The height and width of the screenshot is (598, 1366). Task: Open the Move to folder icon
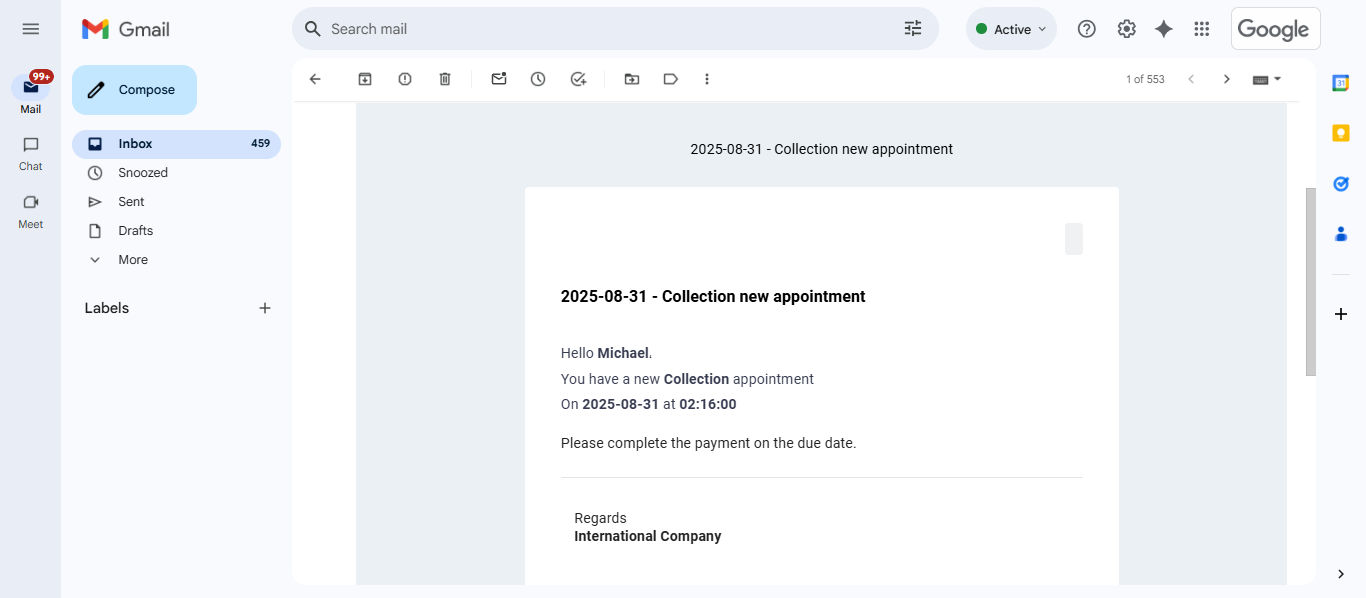click(x=632, y=79)
